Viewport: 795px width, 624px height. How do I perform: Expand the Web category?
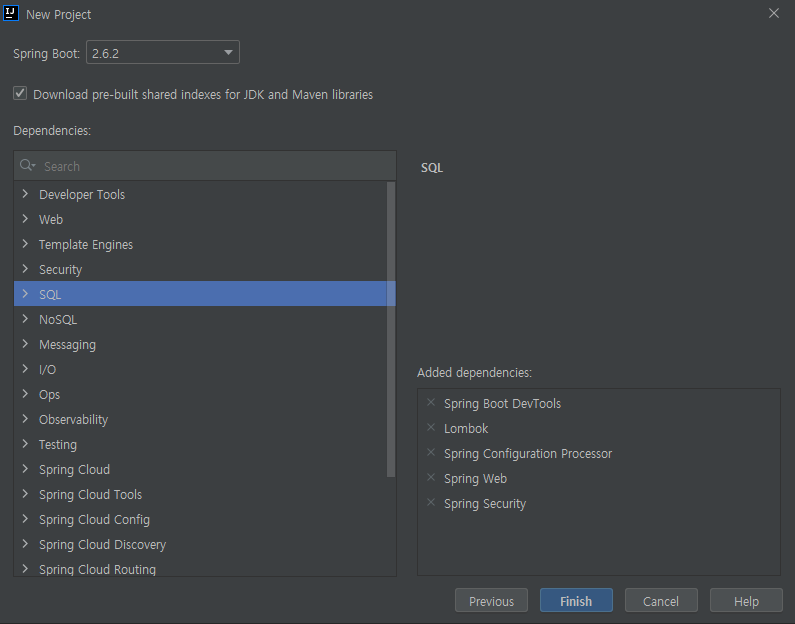coord(25,218)
